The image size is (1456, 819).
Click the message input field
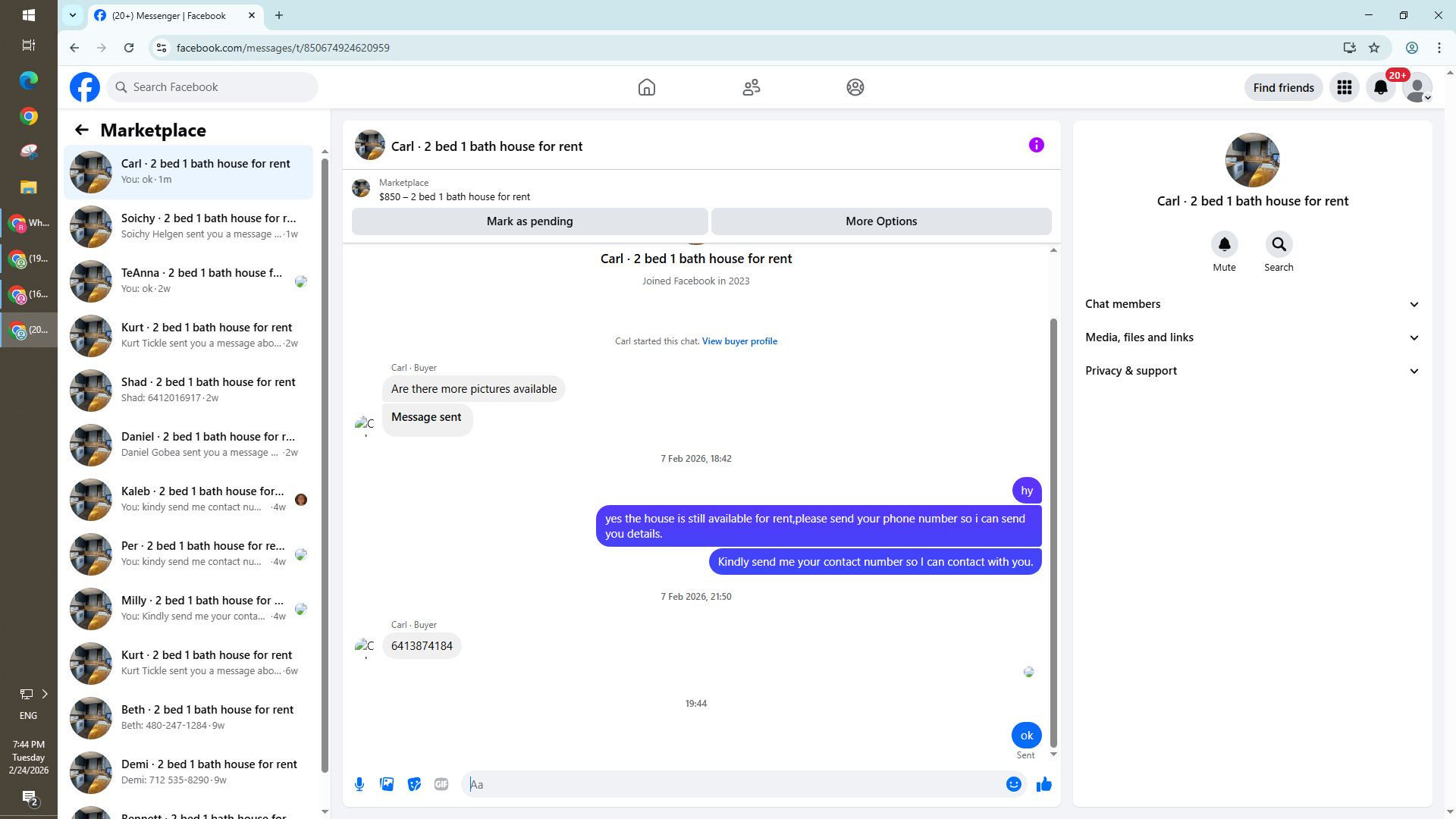(x=732, y=784)
